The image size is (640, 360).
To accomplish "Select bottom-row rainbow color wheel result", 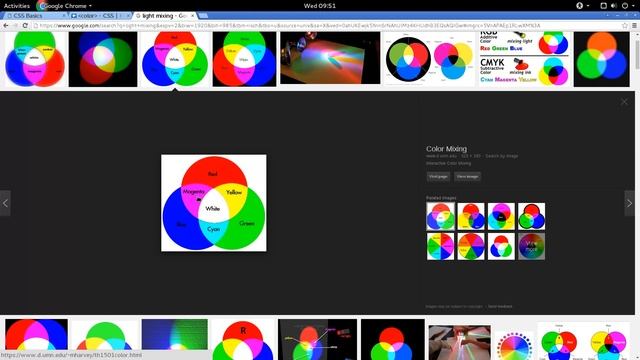I will tap(514, 346).
